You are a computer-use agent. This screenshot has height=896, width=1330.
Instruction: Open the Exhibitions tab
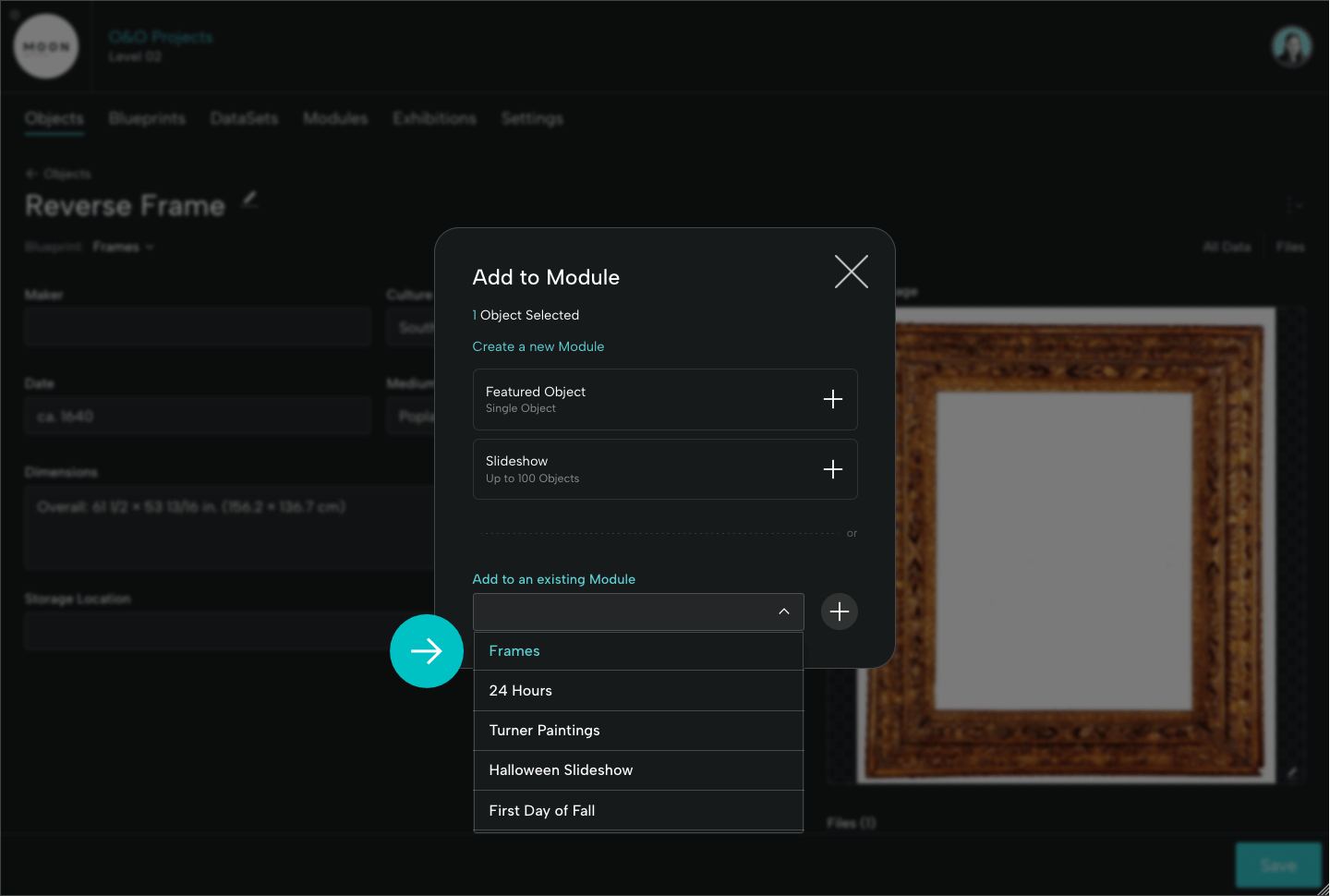point(434,118)
